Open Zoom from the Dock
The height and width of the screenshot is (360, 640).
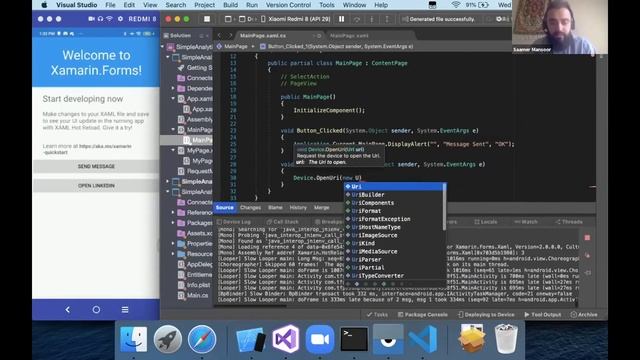[x=320, y=339]
